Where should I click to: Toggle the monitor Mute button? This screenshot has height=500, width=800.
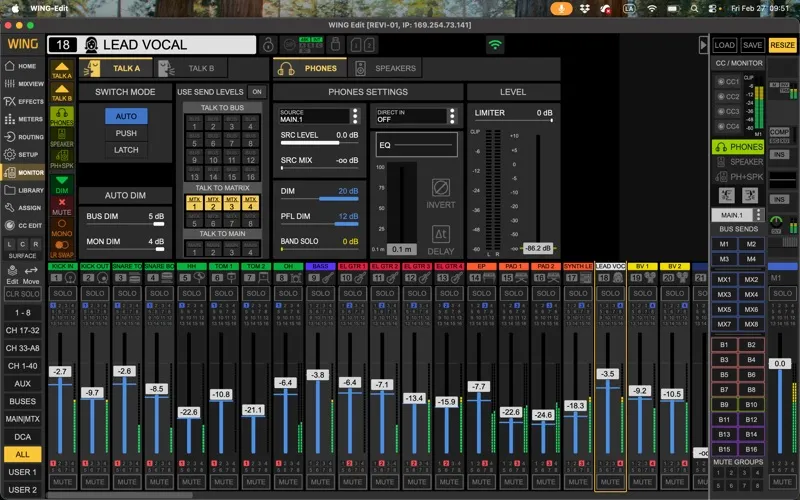click(62, 206)
